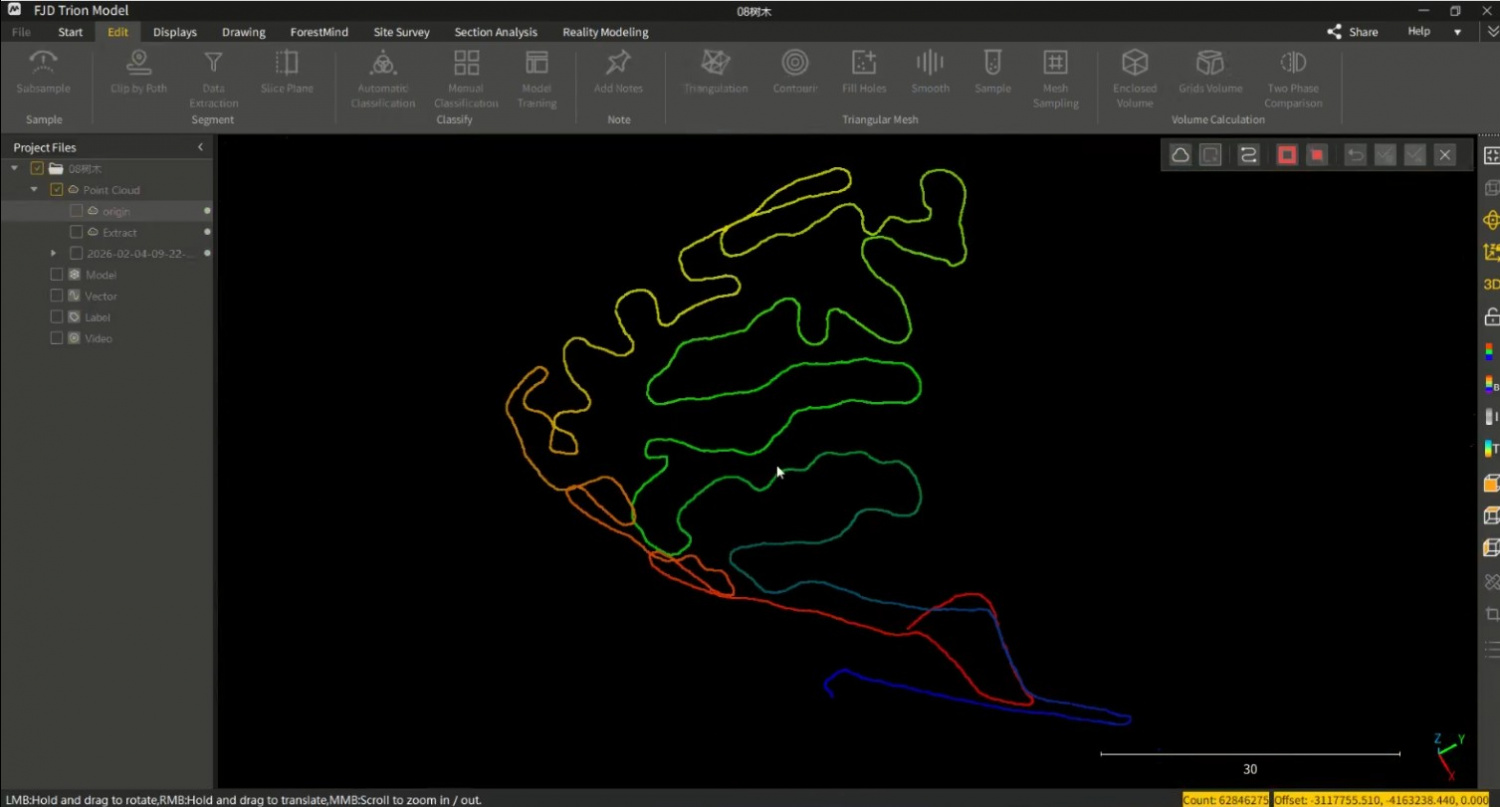Open the Clip by Path tool
This screenshot has height=807, width=1500.
point(139,63)
